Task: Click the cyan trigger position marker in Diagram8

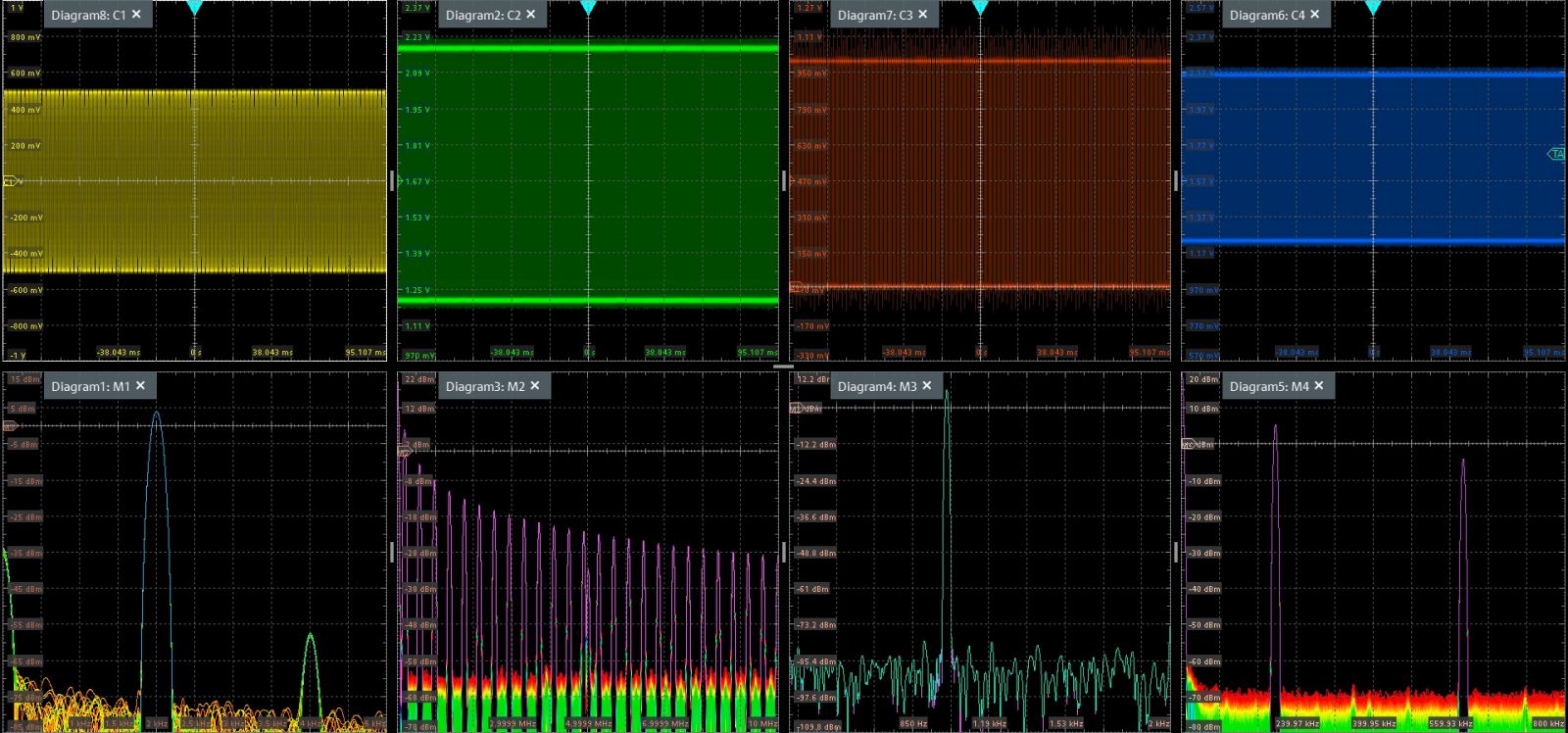Action: (195, 8)
